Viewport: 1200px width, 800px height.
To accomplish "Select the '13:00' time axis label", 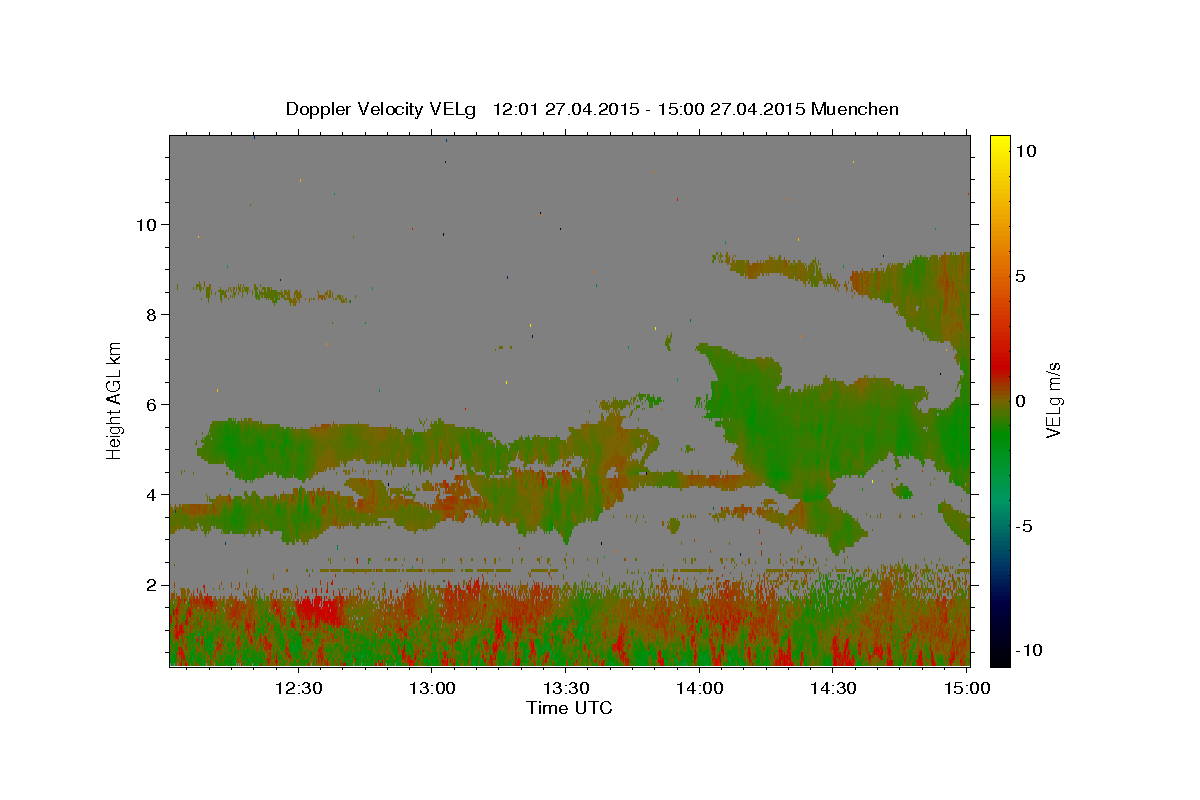I will point(432,689).
